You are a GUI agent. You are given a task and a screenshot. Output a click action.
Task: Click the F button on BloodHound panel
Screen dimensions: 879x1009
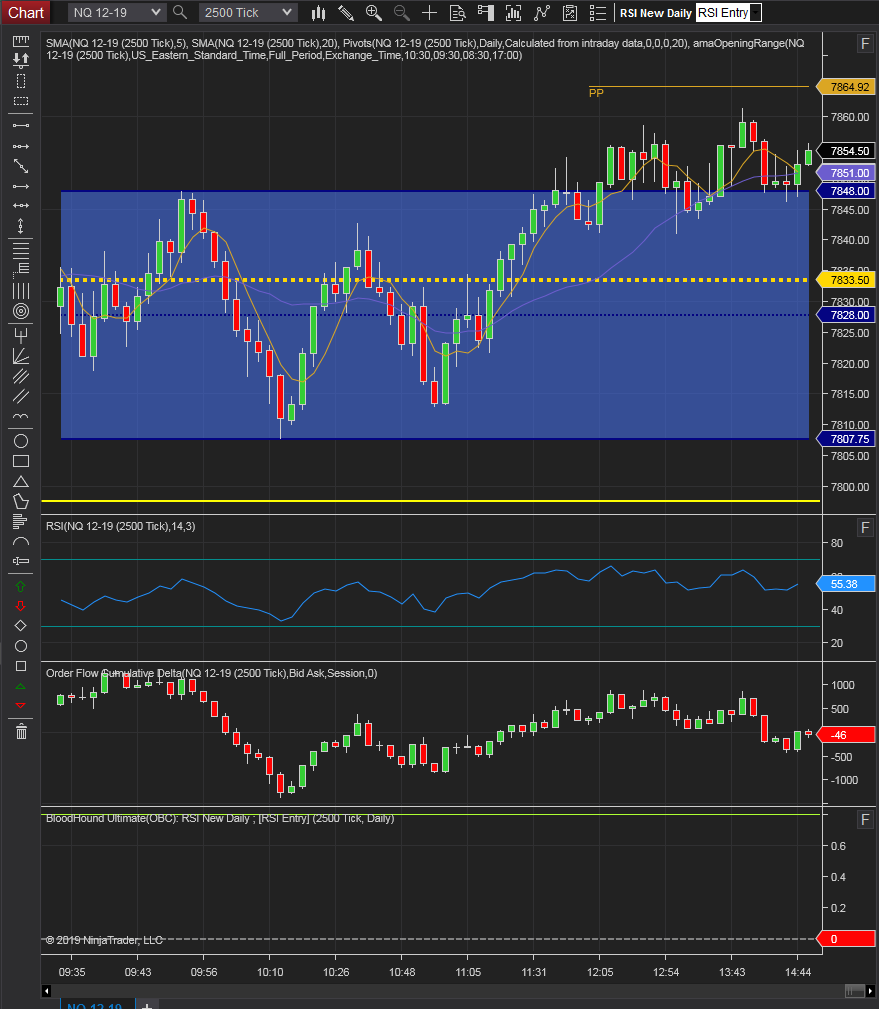point(865,819)
